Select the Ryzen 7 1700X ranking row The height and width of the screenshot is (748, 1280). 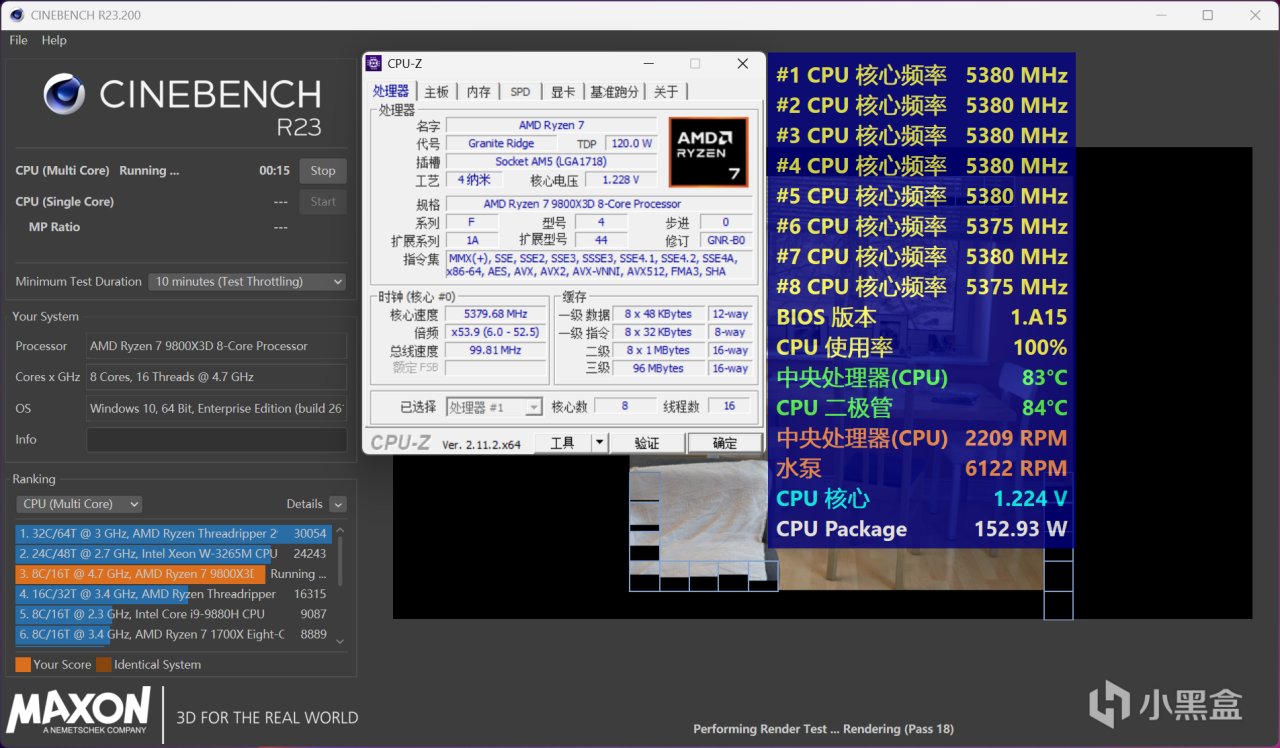173,634
